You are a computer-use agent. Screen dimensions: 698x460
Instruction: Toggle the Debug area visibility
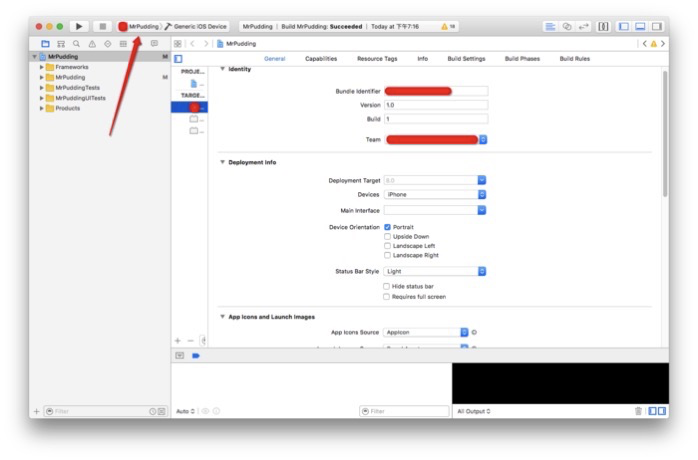tap(640, 26)
